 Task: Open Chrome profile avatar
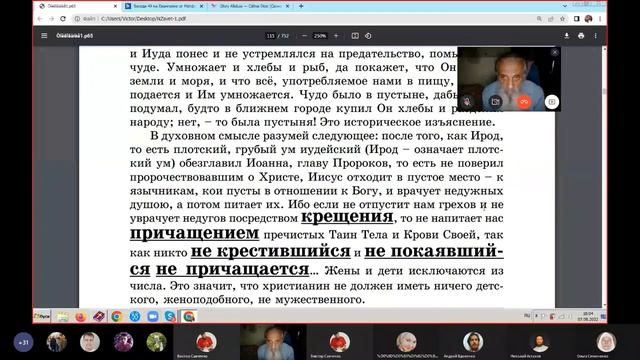[588, 18]
